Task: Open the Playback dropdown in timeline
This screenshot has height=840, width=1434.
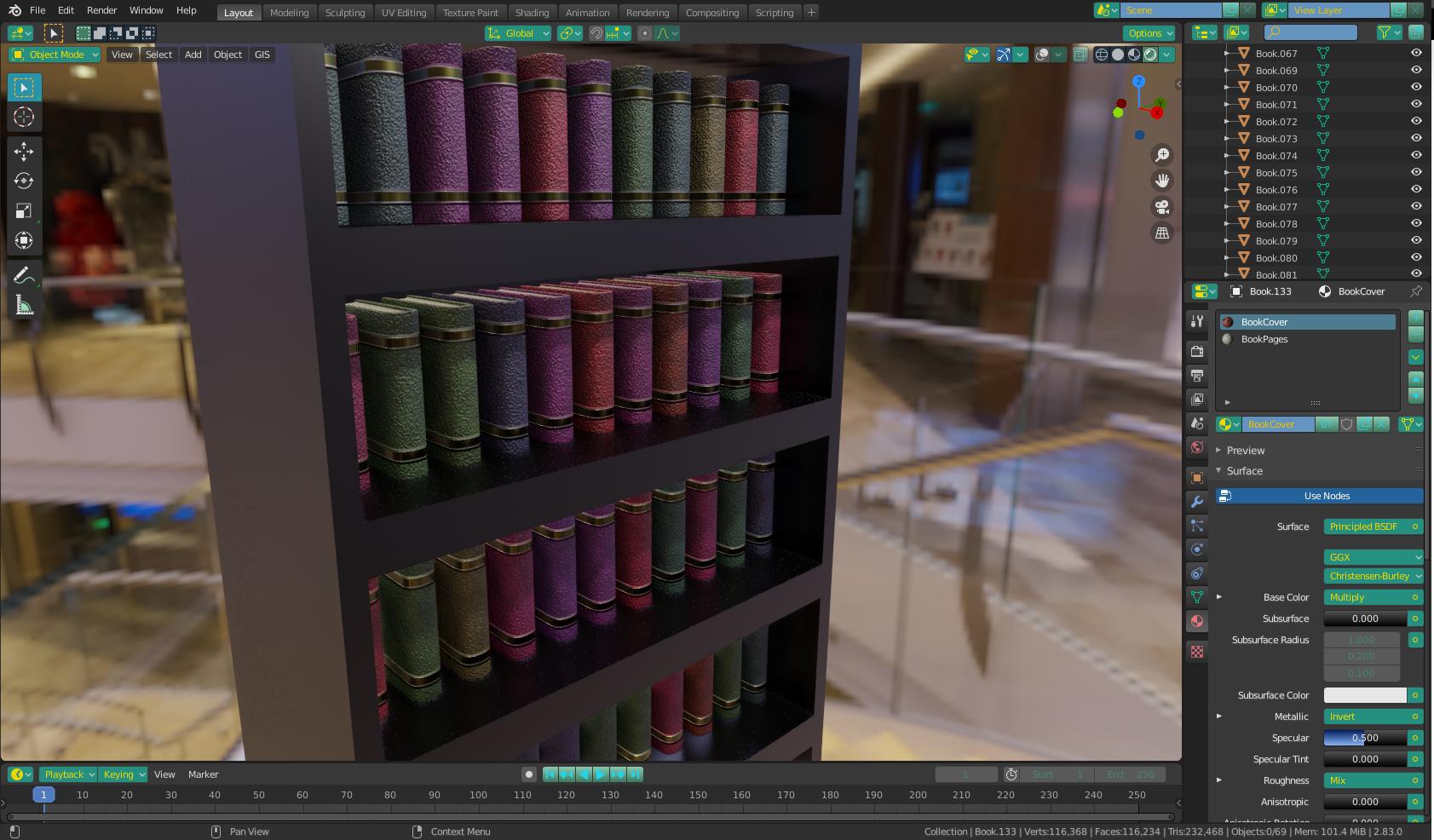Action: (68, 774)
